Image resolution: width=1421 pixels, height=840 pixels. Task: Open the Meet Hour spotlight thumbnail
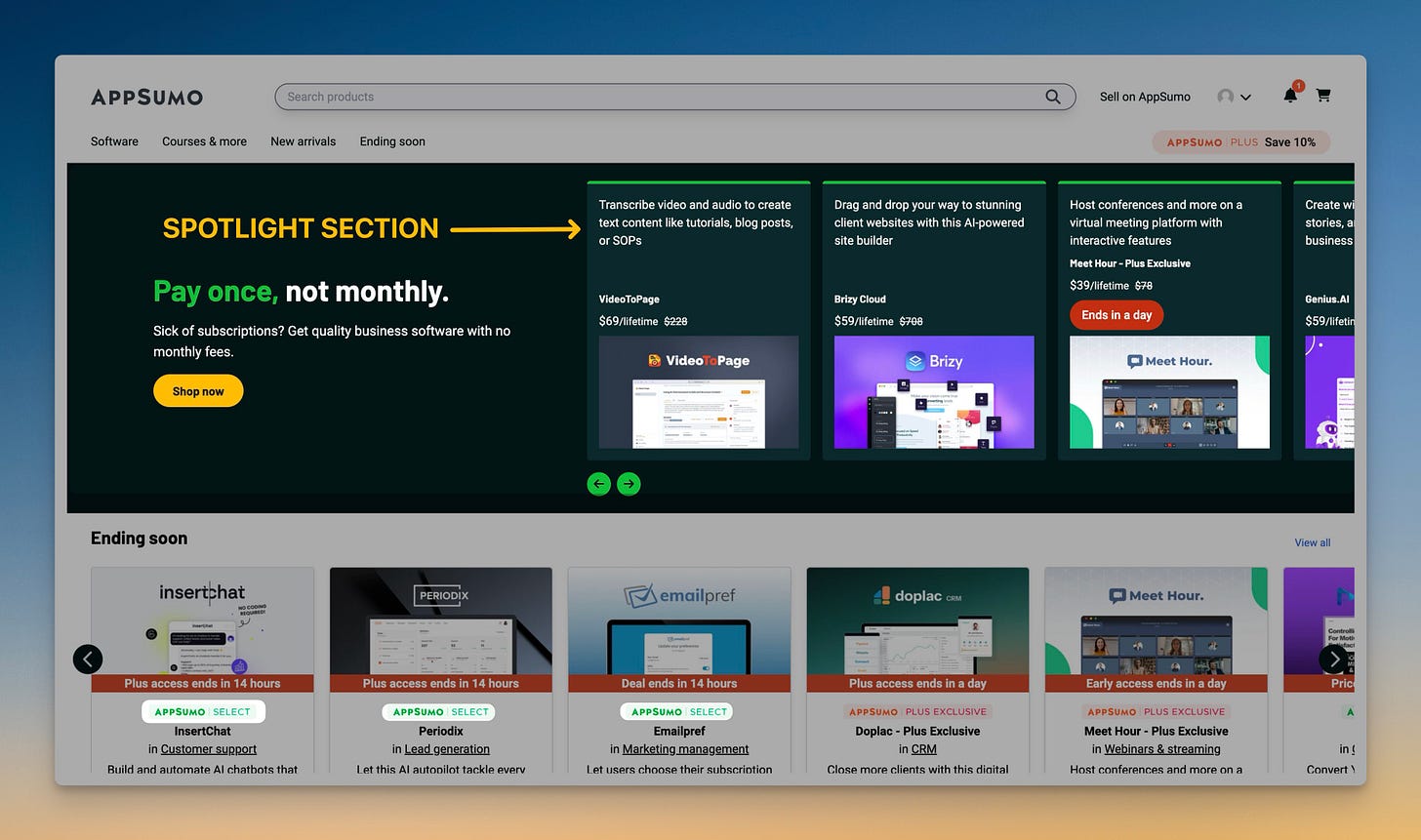tap(1169, 392)
